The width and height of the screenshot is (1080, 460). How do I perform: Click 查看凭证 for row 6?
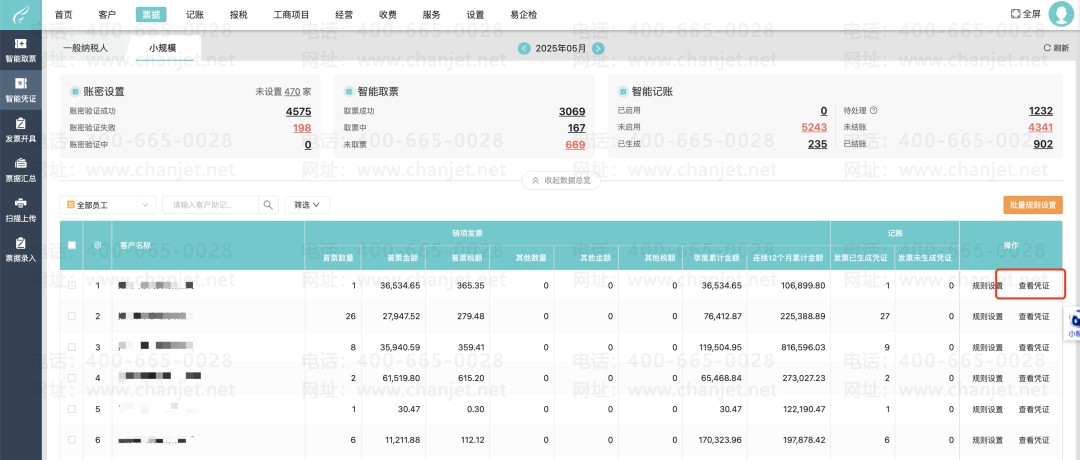(1034, 440)
